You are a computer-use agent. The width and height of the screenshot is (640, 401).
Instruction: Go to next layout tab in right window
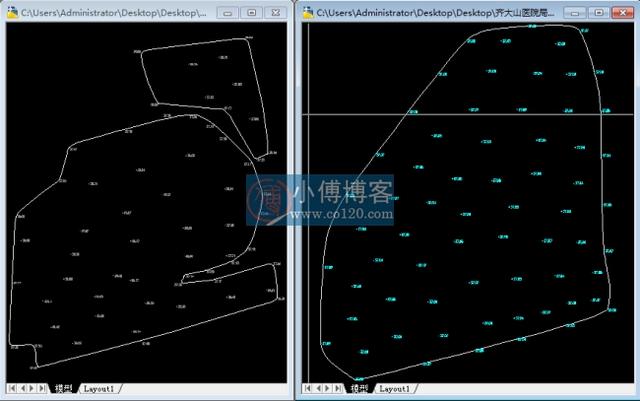point(329,387)
